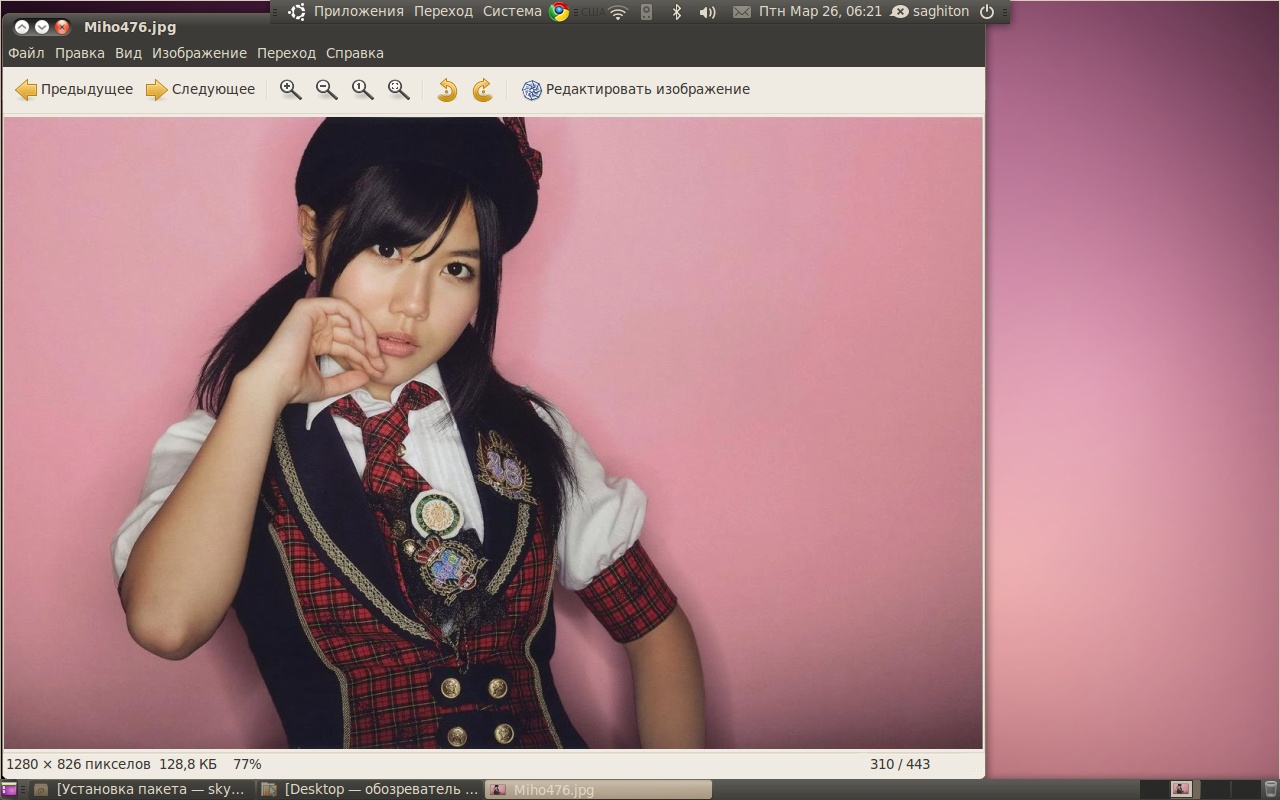Open the Изображение menu
The image size is (1280, 800).
[x=199, y=53]
